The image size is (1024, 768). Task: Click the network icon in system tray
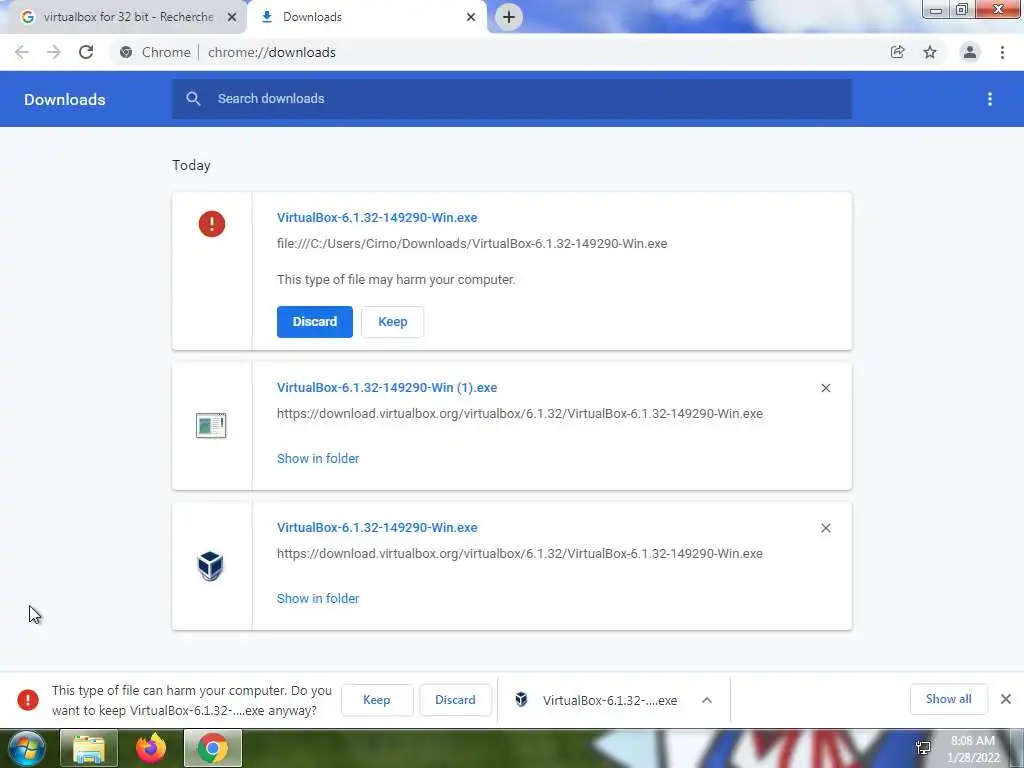[923, 748]
